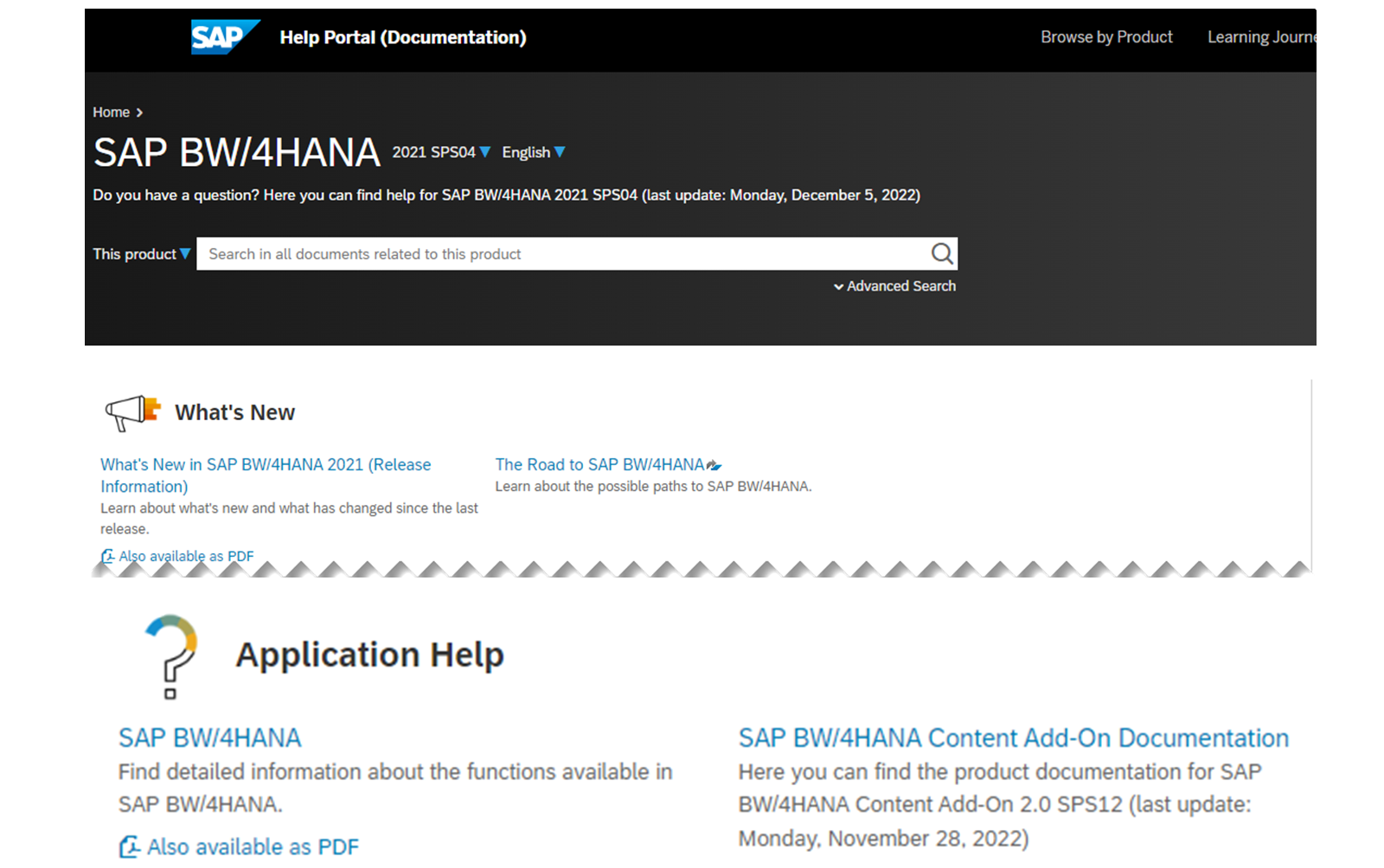
Task: Click 'Do you have a question?' description text
Action: 507,195
